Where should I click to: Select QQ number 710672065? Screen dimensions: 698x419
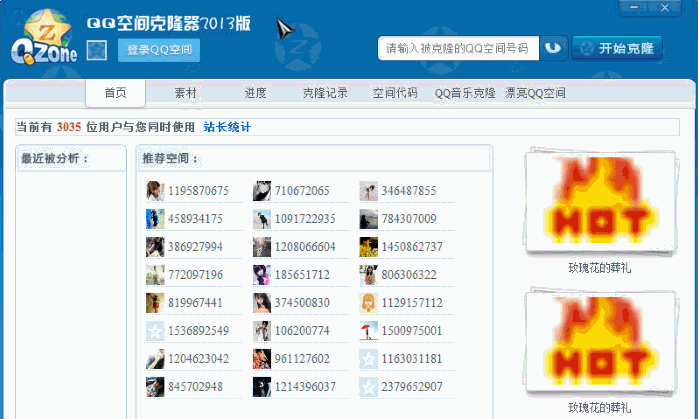point(302,191)
